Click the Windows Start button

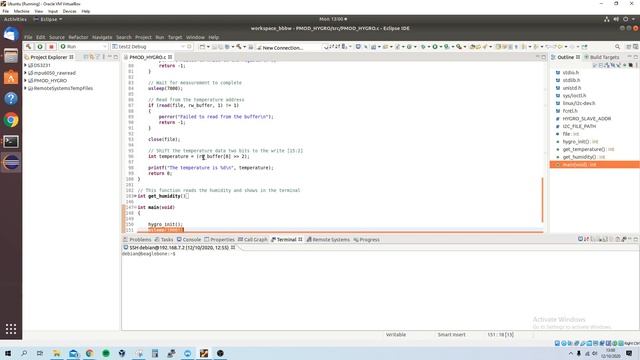point(8,353)
